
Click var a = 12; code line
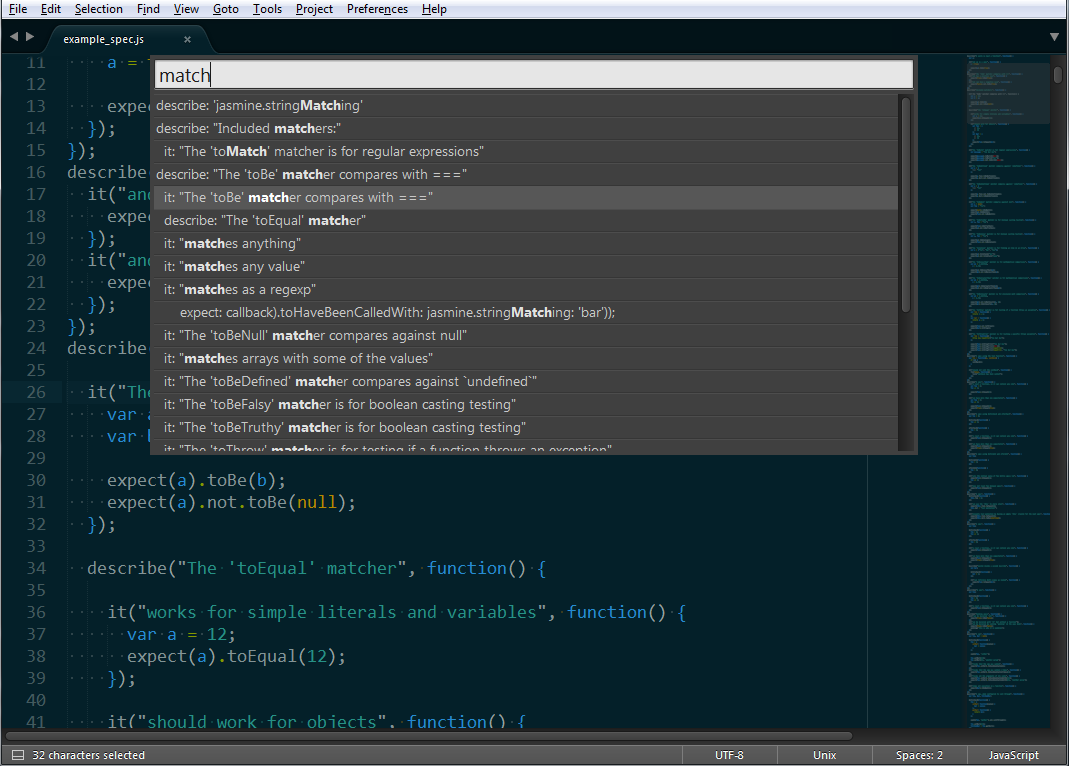point(181,634)
